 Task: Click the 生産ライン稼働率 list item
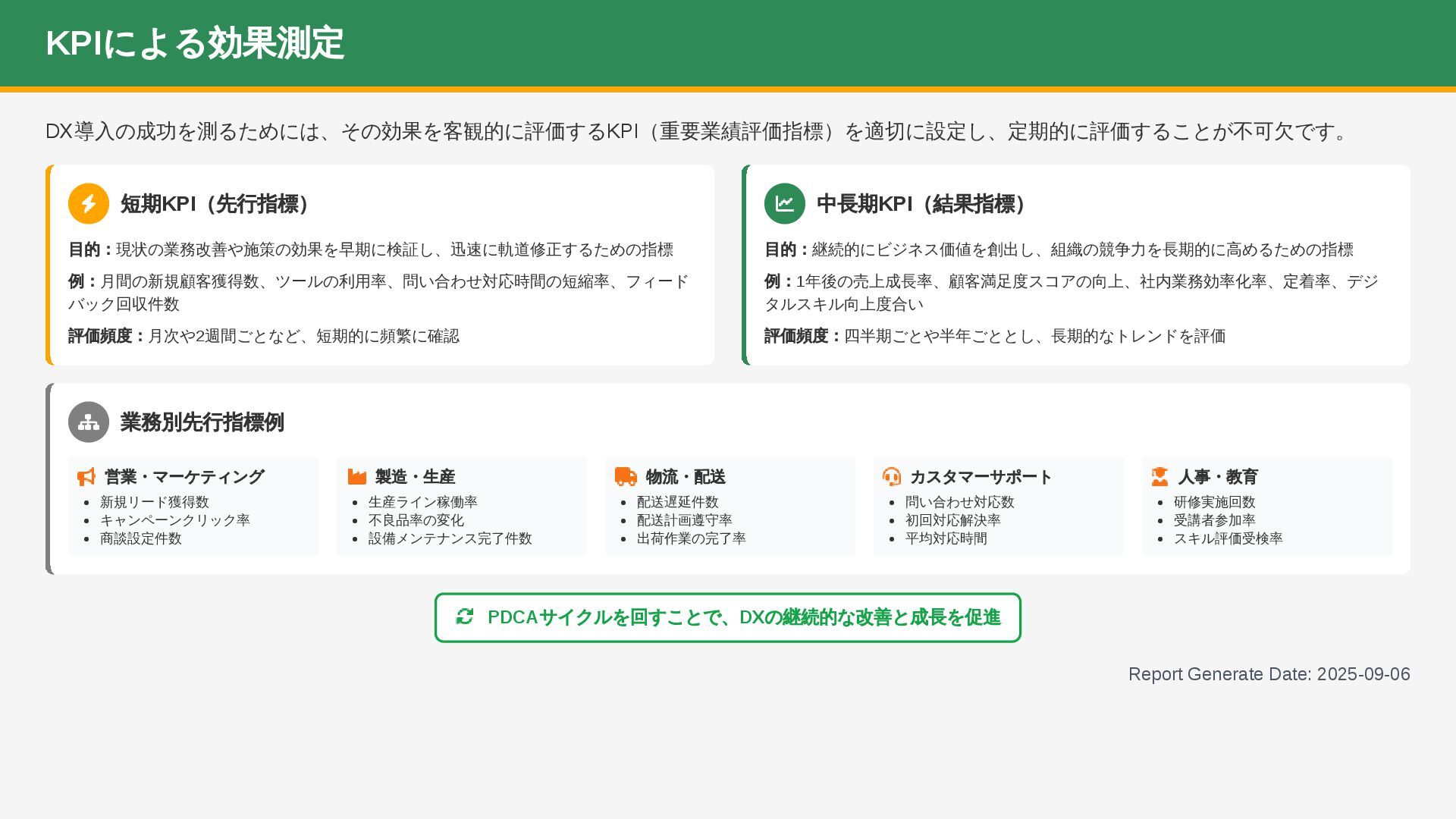(x=423, y=502)
